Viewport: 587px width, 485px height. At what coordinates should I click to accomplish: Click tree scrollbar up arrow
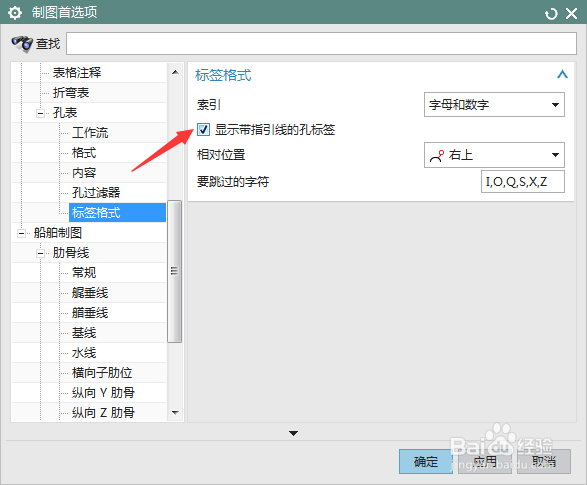coord(175,72)
